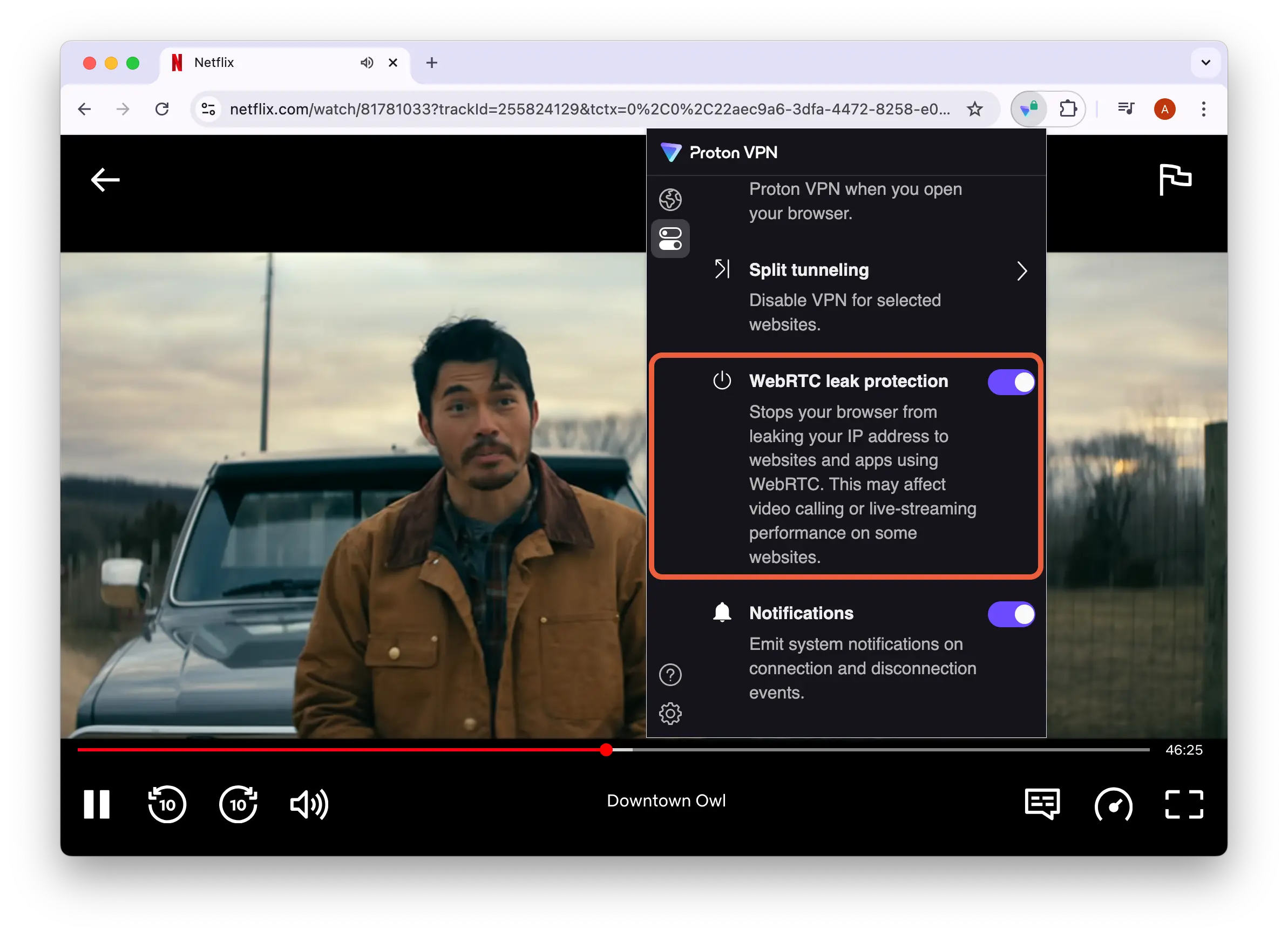
Task: Open the Netflix volume control
Action: coord(309,804)
